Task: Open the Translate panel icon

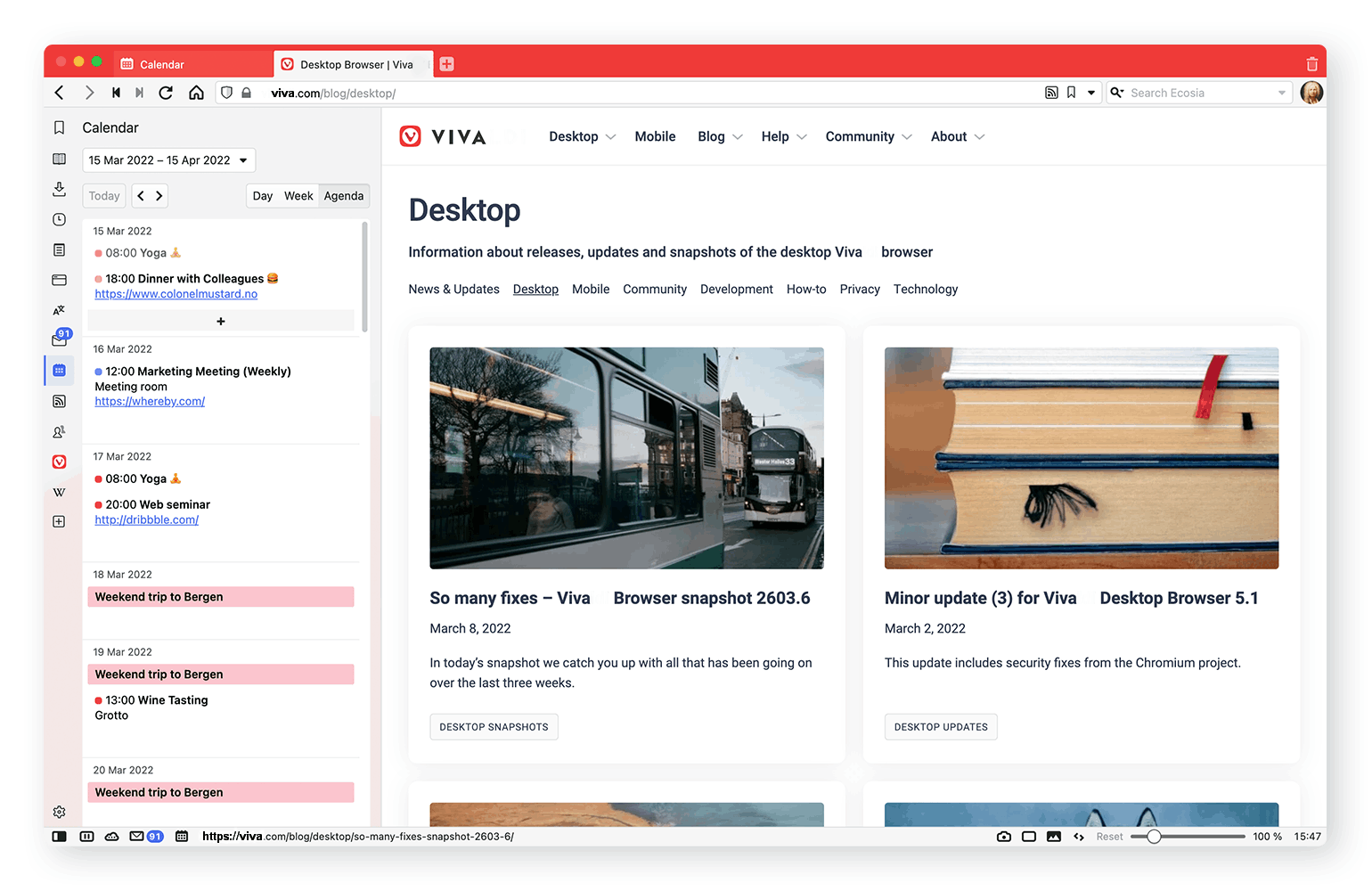Action: pyautogui.click(x=59, y=310)
